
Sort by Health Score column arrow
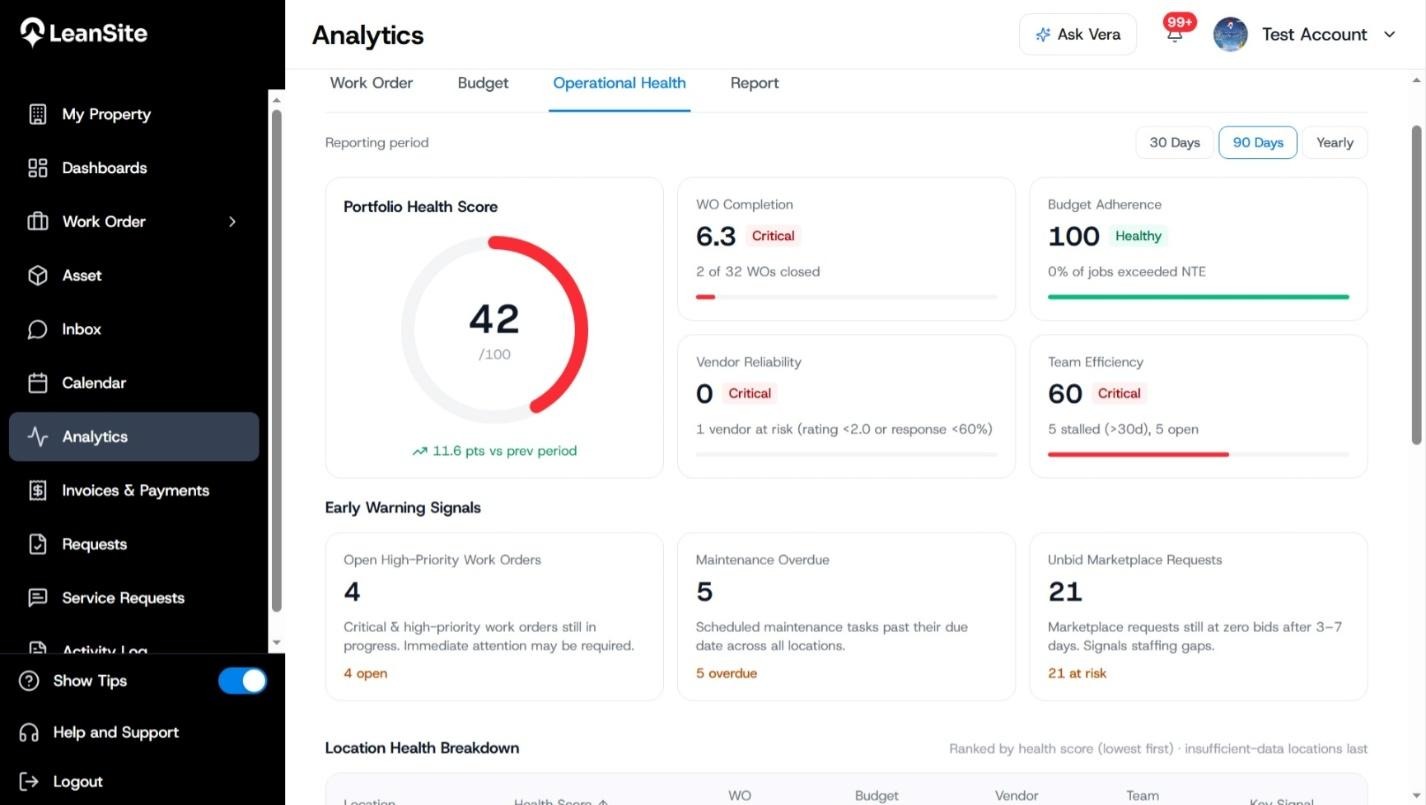[603, 802]
